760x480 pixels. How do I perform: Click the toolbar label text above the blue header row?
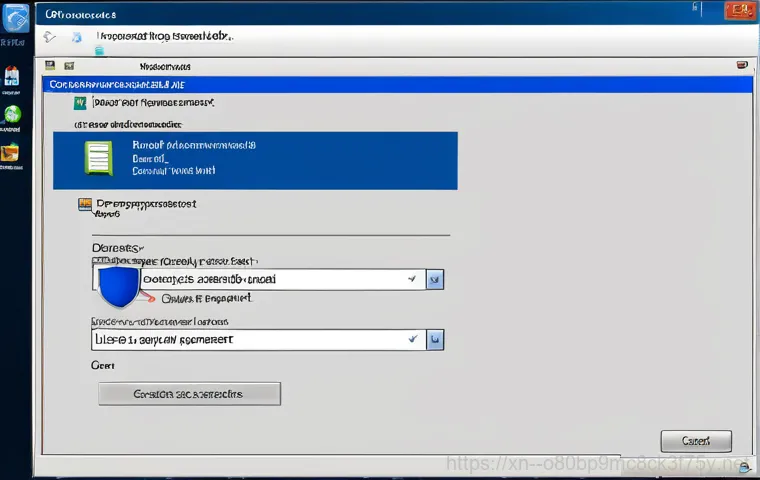[x=165, y=66]
